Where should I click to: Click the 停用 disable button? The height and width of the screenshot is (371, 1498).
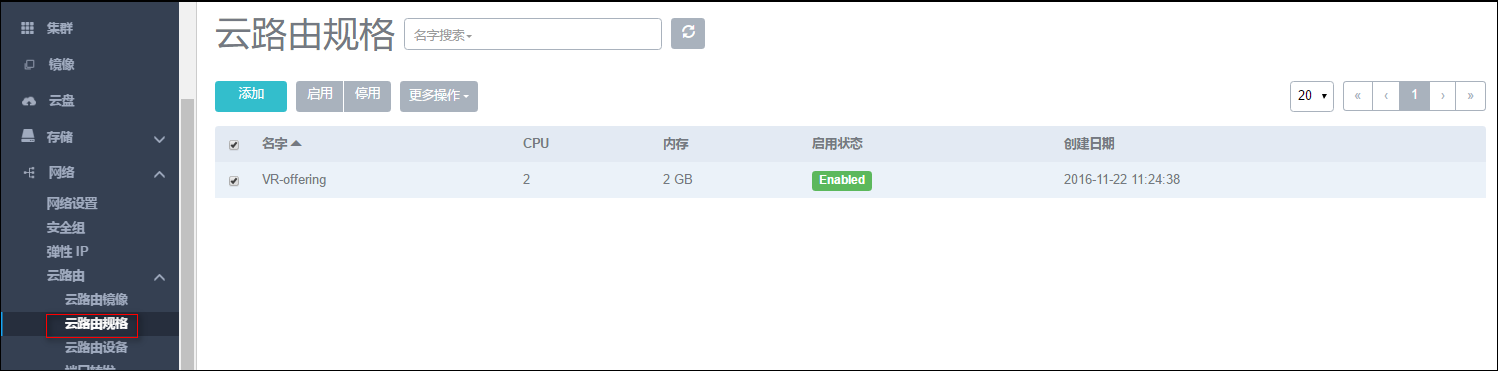pyautogui.click(x=367, y=96)
